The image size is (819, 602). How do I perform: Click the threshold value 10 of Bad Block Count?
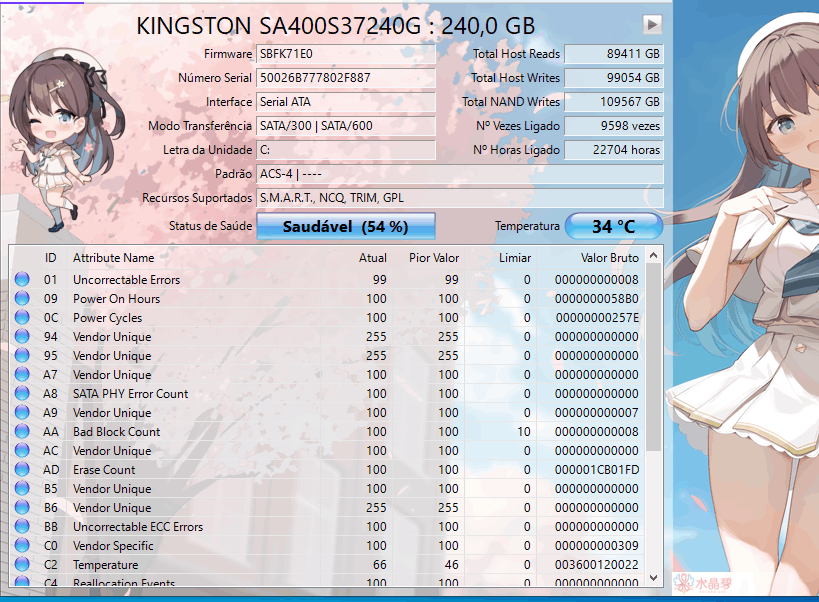click(524, 432)
